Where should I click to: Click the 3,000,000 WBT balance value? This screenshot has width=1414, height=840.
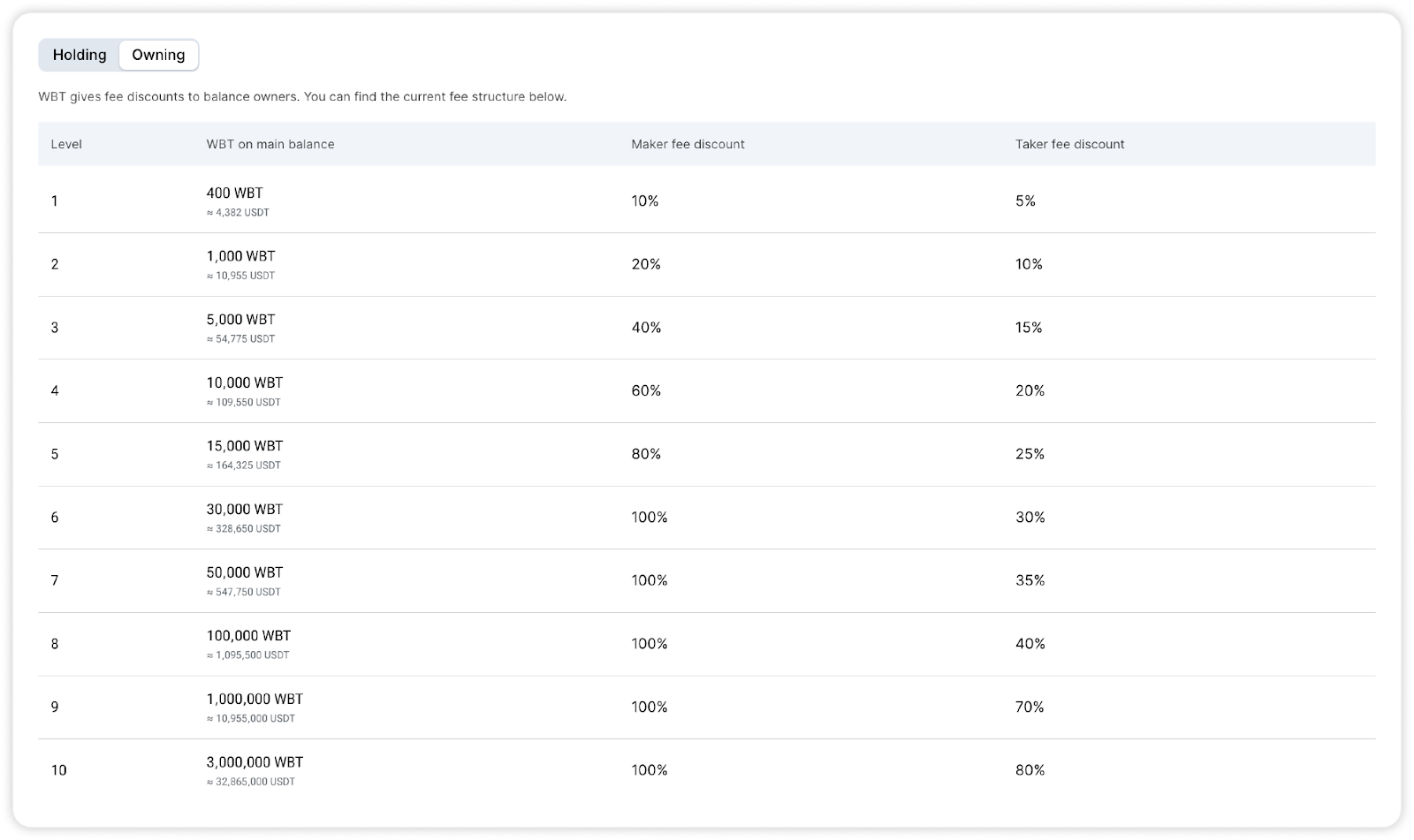(255, 762)
